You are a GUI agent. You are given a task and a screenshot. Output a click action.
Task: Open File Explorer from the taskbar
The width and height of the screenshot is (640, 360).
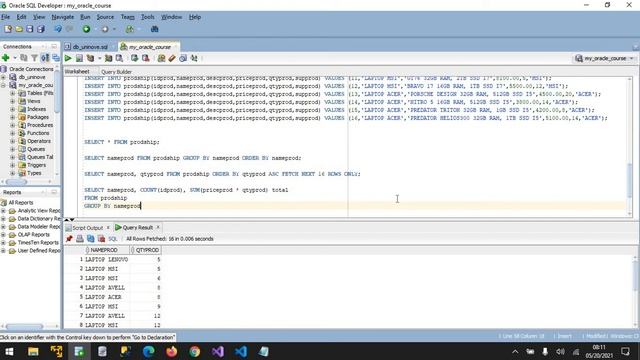[33, 351]
